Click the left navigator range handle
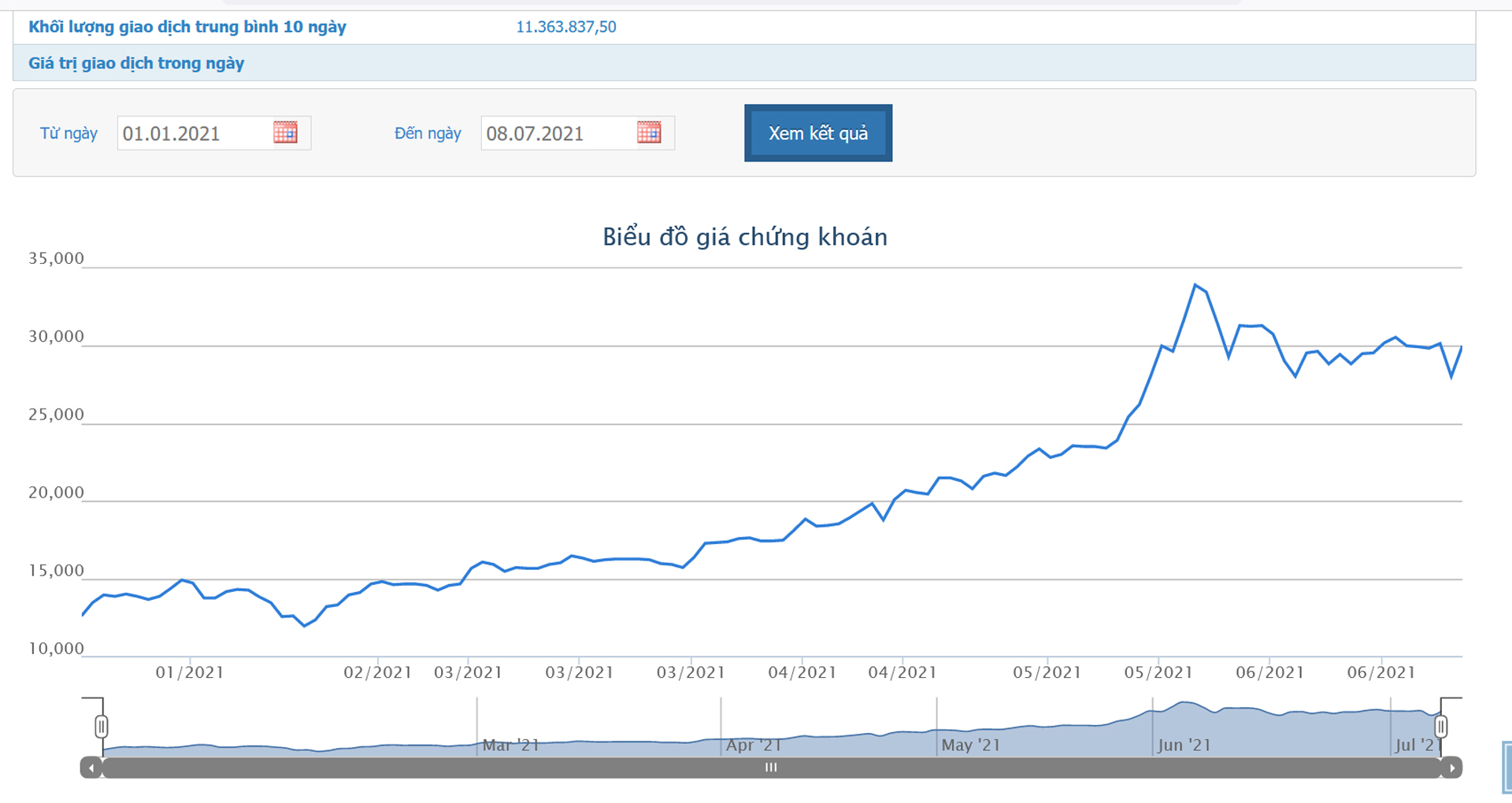This screenshot has width=1512, height=803. pos(102,726)
